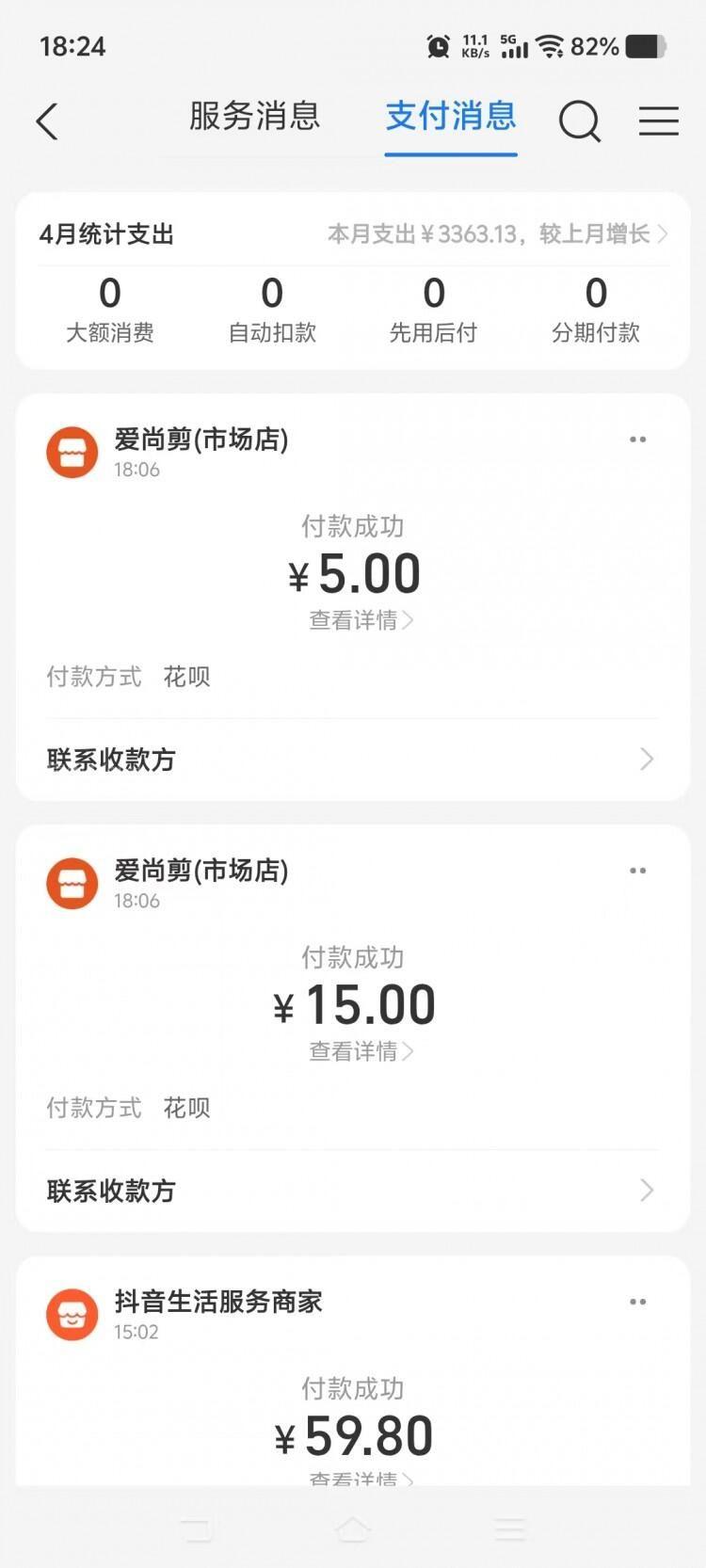Open the hamburger menu icon
This screenshot has height=1568, width=706.
[x=658, y=121]
